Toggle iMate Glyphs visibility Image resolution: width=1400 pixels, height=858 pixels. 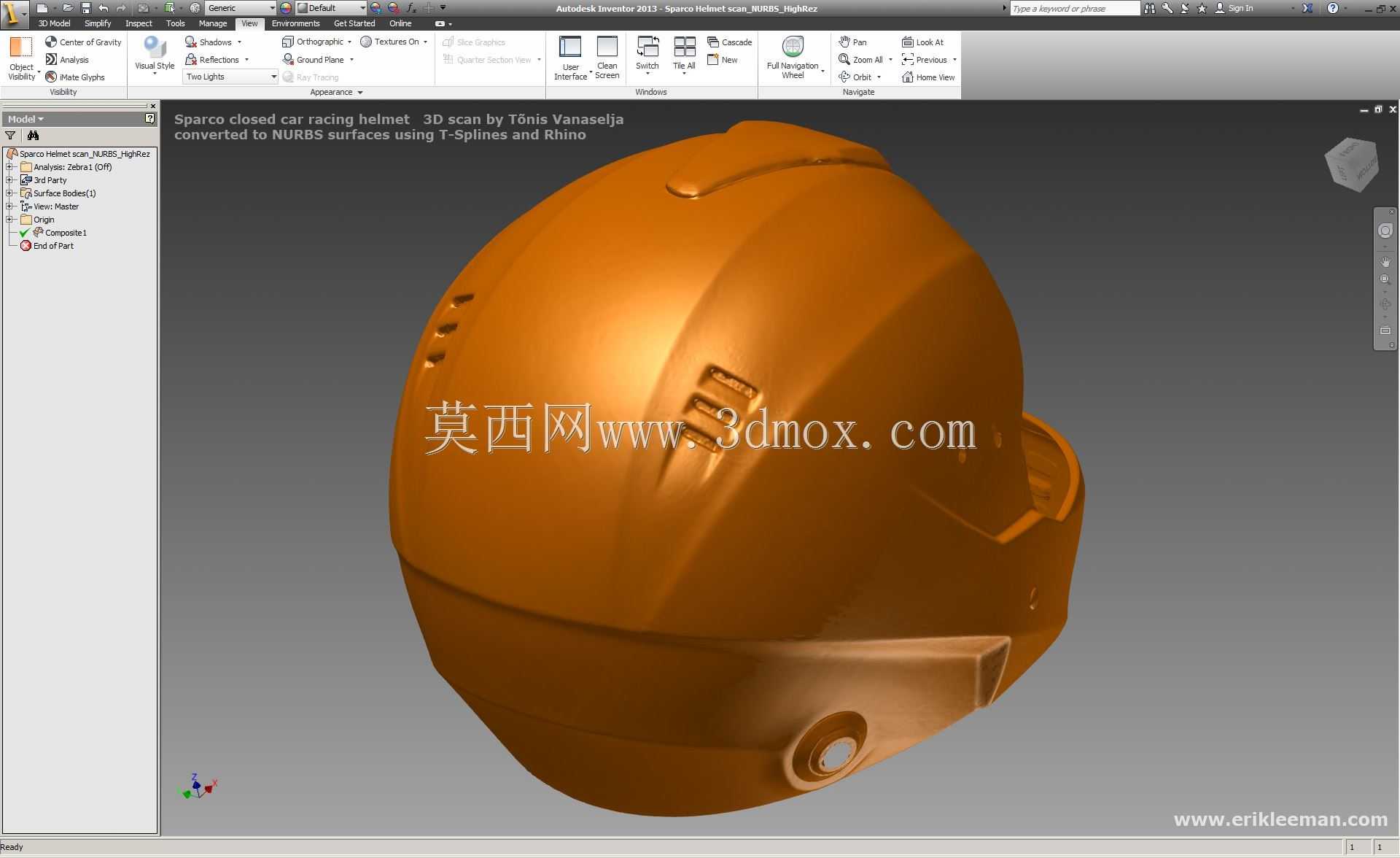click(x=75, y=77)
